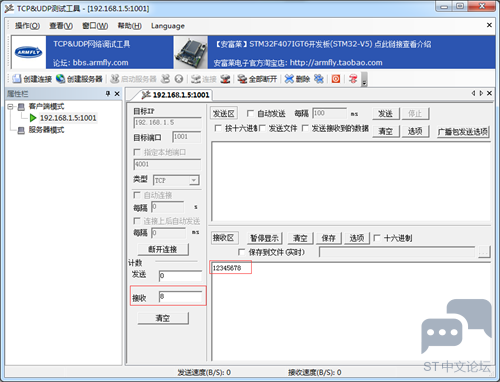The width and height of the screenshot is (500, 382).
Task: Toggle the 十六进制 hex display checkbox
Action: [377, 238]
